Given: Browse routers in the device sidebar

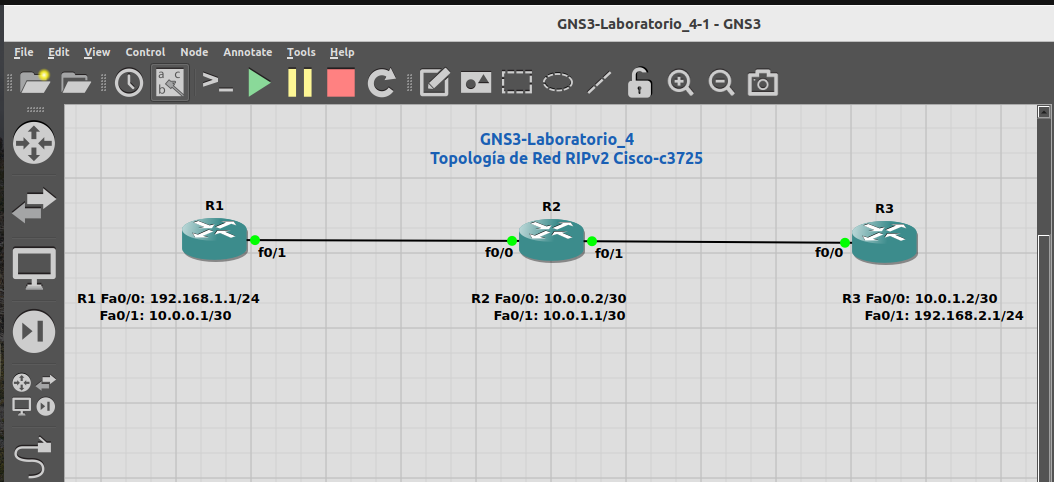Looking at the screenshot, I should 34,143.
